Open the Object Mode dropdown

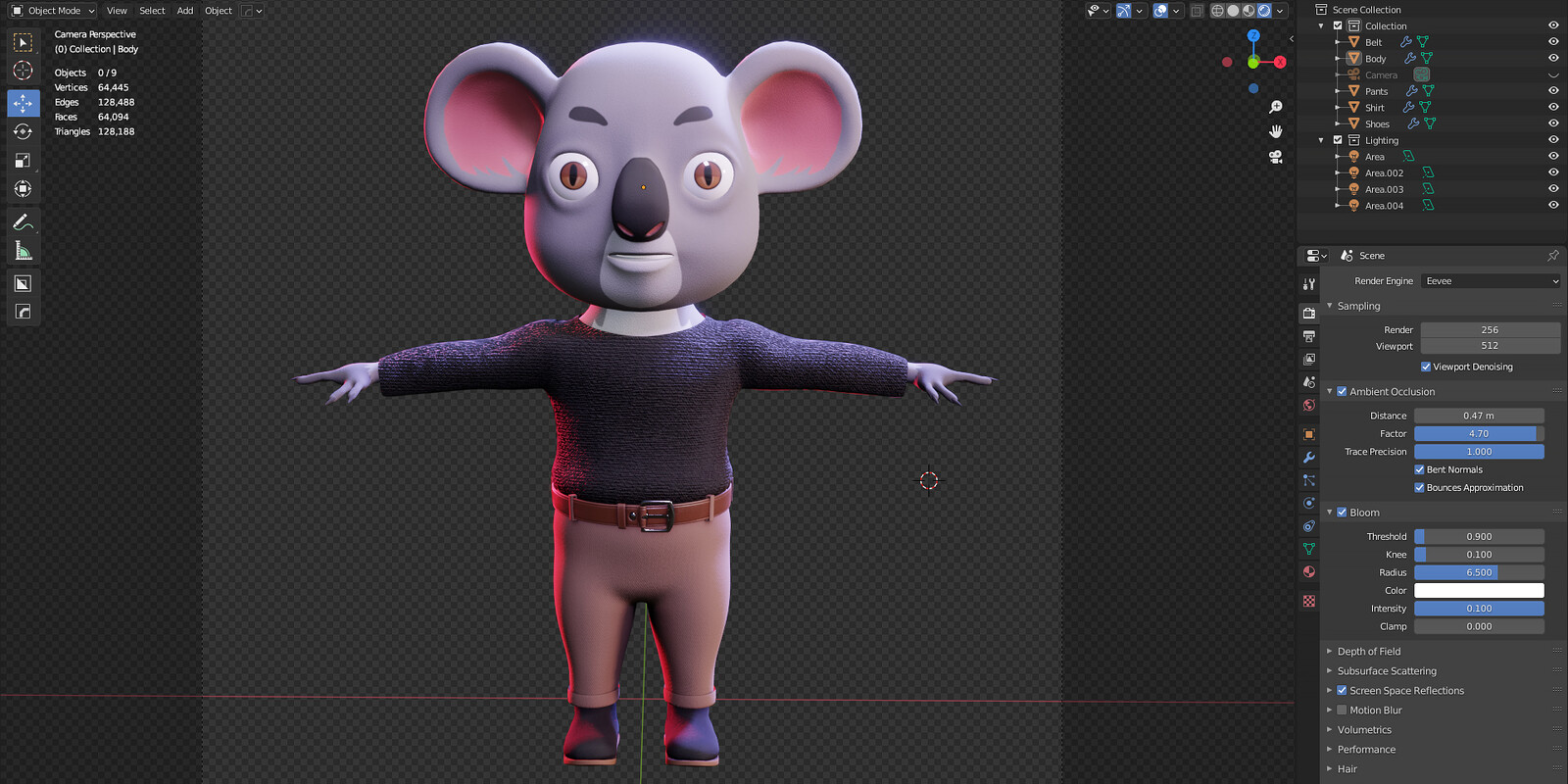(53, 11)
